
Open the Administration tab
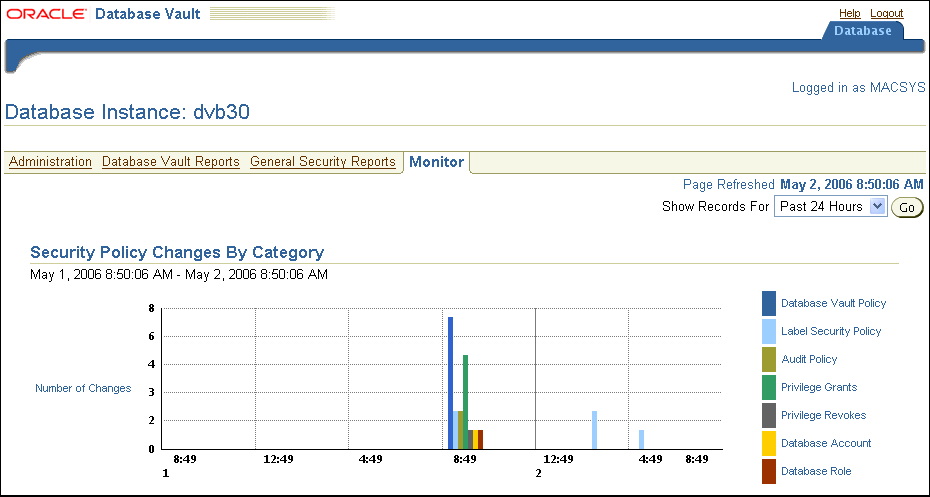(x=50, y=162)
